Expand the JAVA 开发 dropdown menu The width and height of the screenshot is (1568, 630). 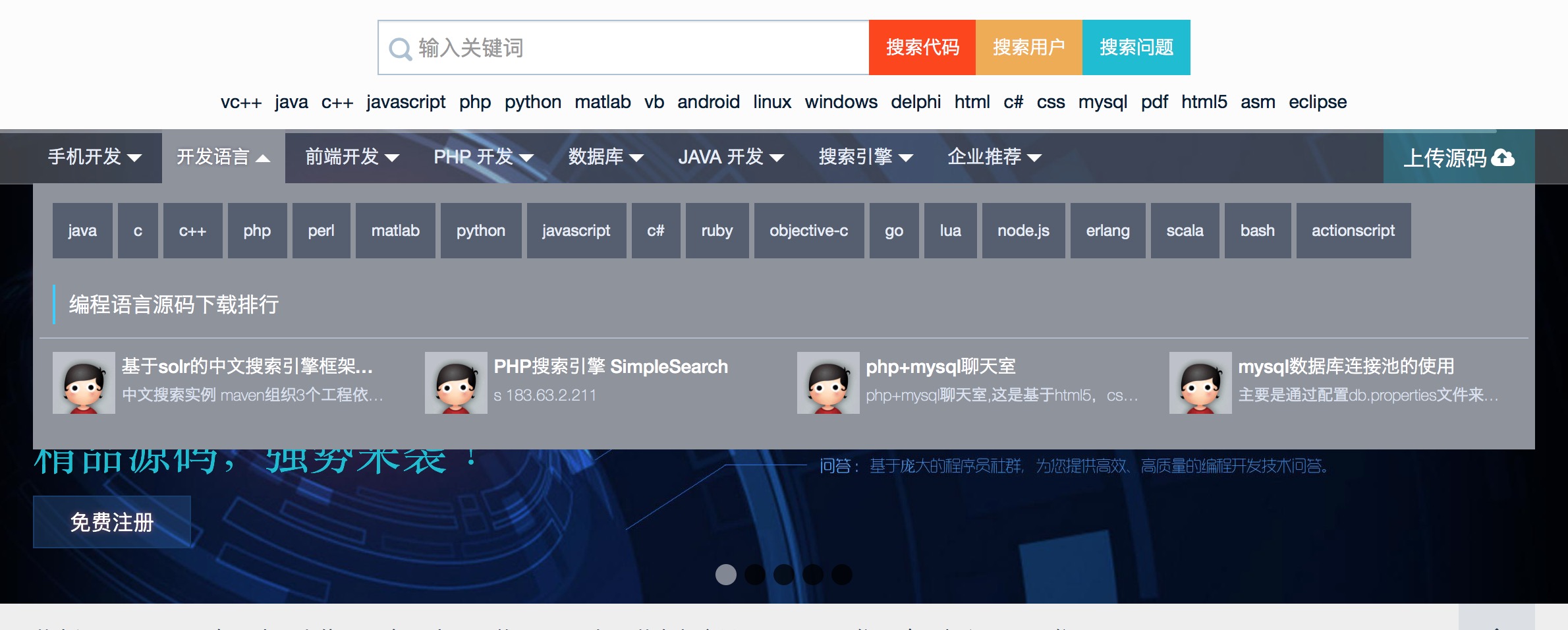(731, 157)
